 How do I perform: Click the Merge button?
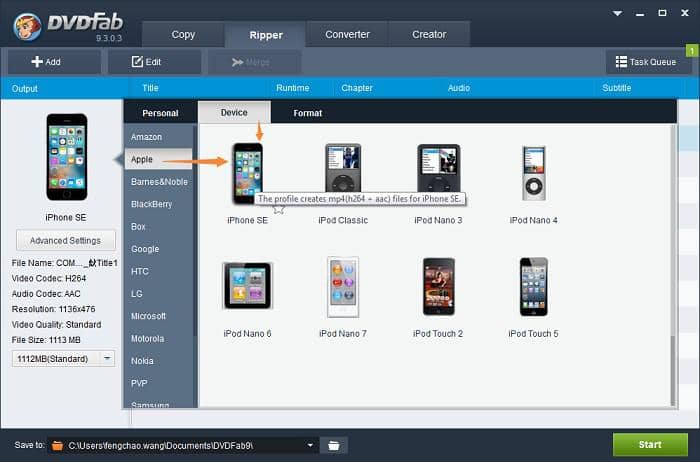click(x=254, y=62)
